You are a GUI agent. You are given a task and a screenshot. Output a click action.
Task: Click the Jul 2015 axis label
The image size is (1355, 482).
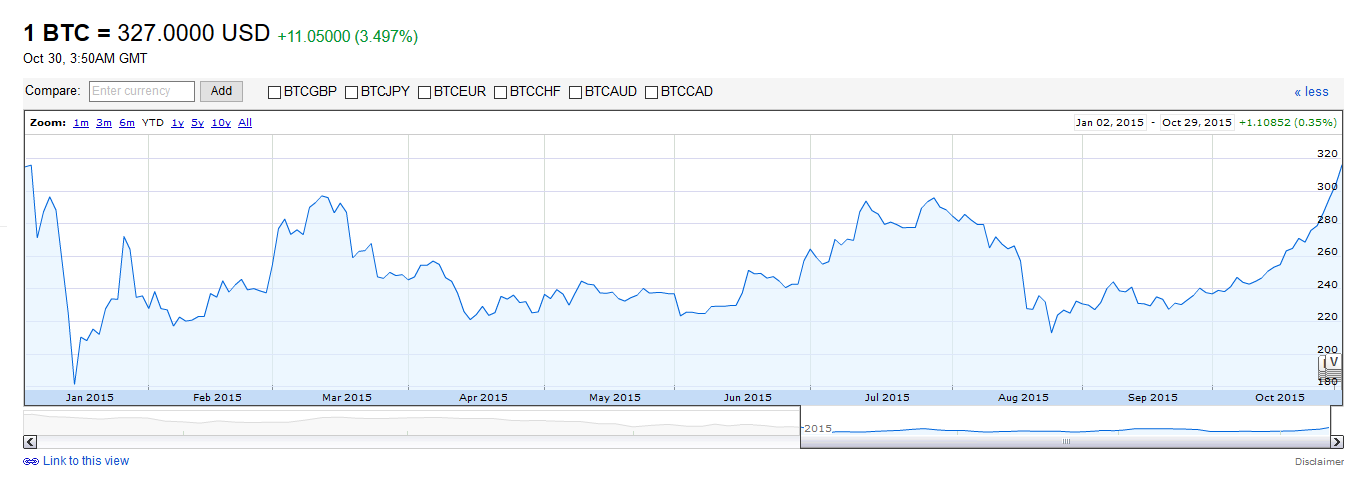click(x=887, y=397)
